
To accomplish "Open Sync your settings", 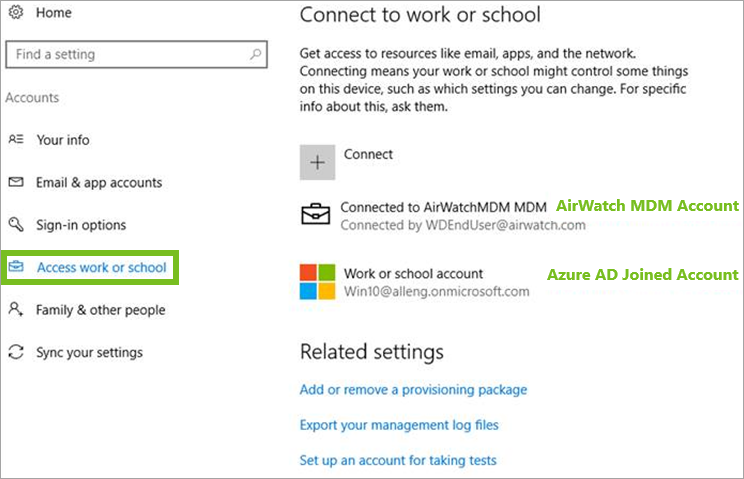I will click(89, 353).
